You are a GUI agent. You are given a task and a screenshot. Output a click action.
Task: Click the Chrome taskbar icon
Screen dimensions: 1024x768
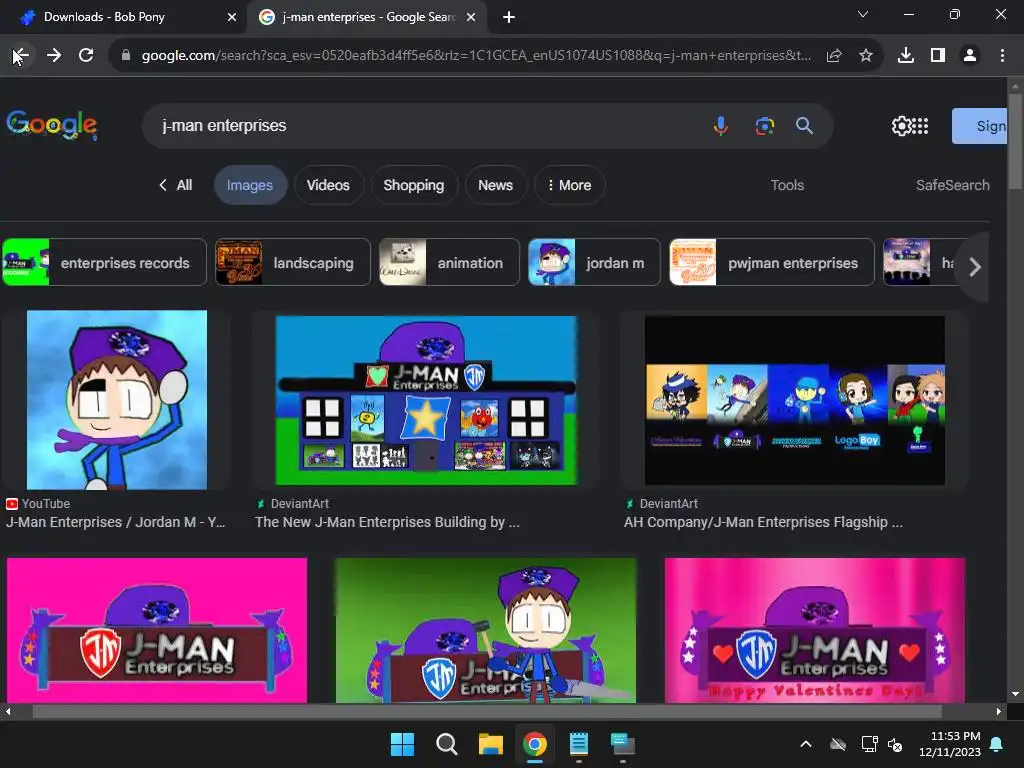pyautogui.click(x=535, y=744)
